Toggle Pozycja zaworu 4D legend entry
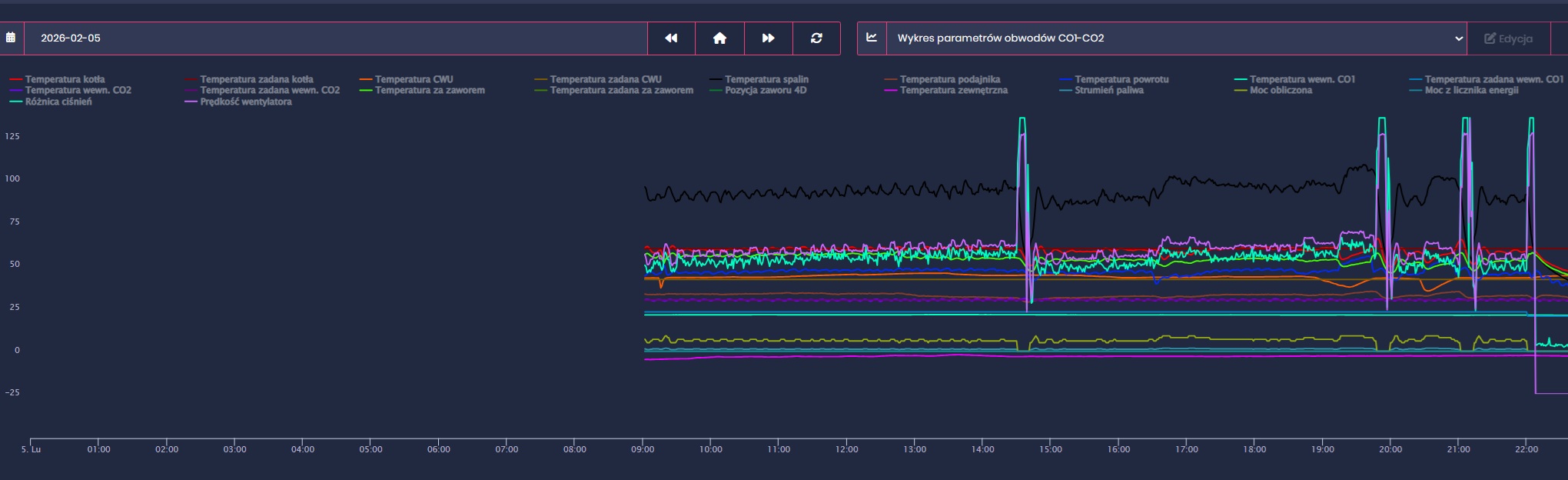The width and height of the screenshot is (1568, 480). (765, 90)
